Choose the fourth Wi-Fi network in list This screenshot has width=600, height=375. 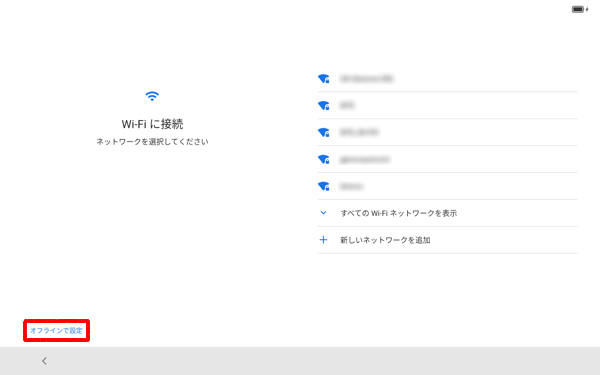(x=447, y=159)
